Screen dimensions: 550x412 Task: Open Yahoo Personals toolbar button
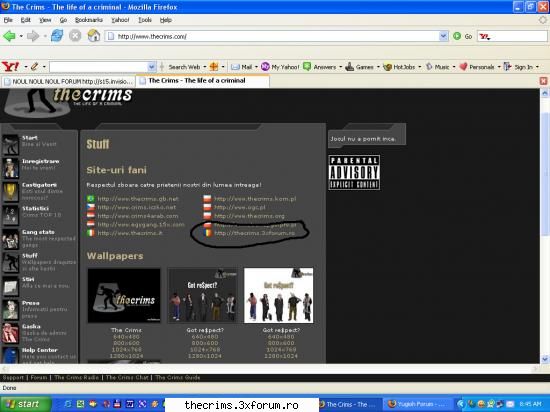pos(477,67)
